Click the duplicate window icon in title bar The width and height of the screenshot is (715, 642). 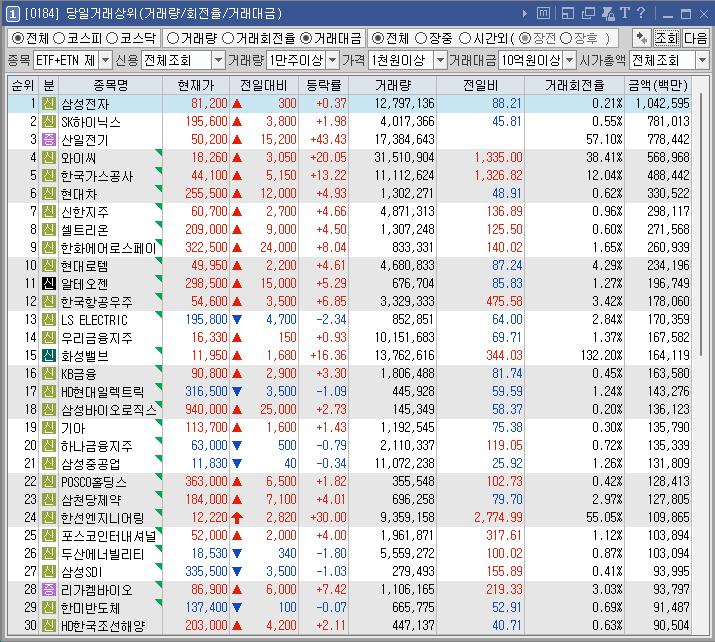coord(589,14)
